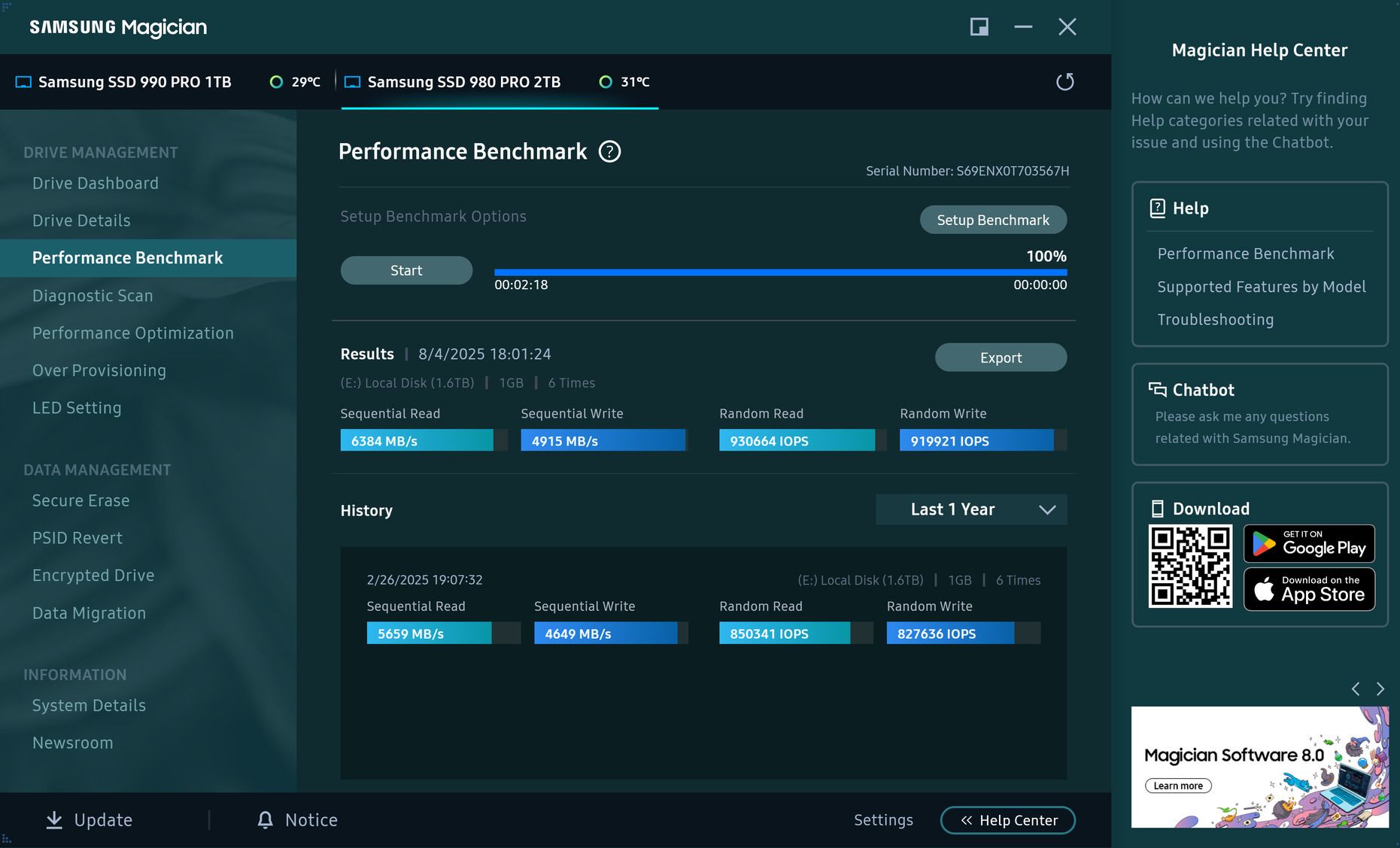Click the Magician QR code image
This screenshot has height=848, width=1400.
pos(1190,566)
